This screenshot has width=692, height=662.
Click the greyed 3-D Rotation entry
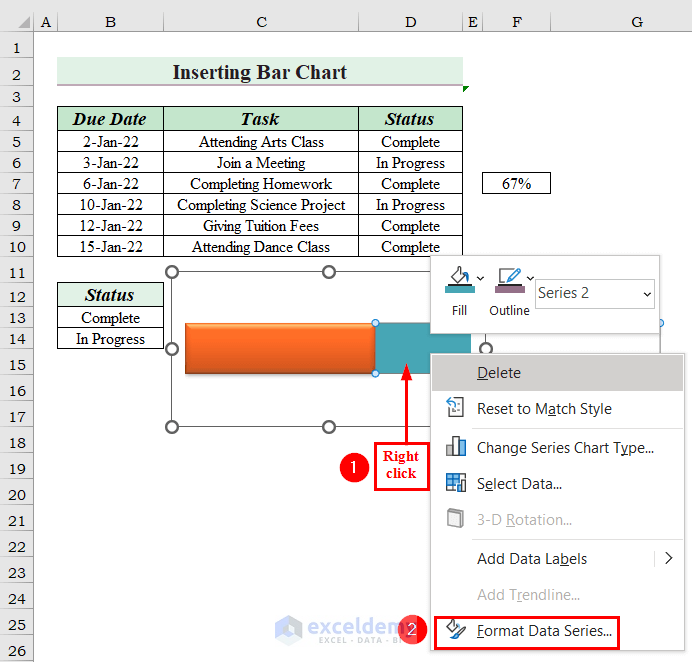557,520
